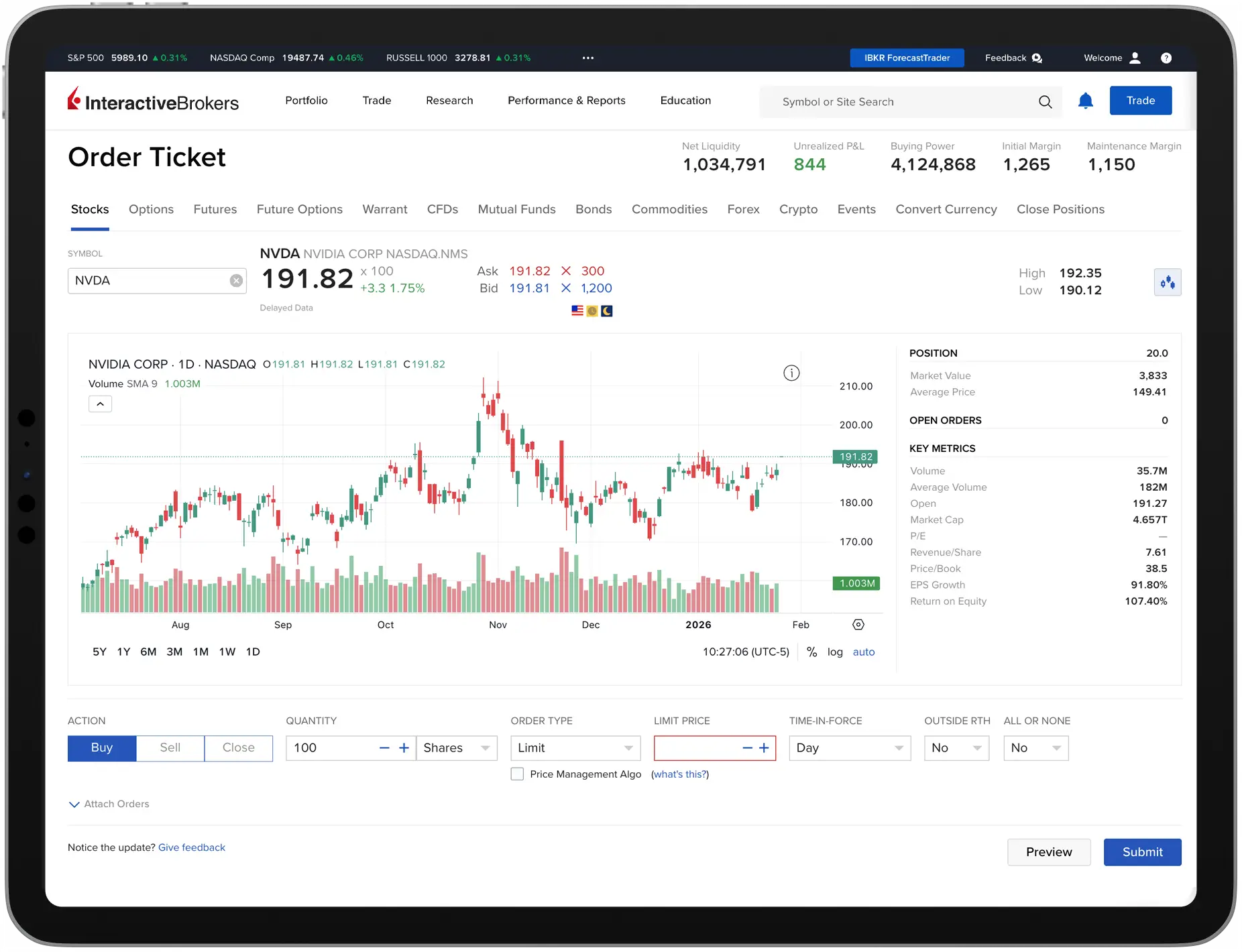
Task: Click IBKR ForecastTrader button
Action: [907, 58]
